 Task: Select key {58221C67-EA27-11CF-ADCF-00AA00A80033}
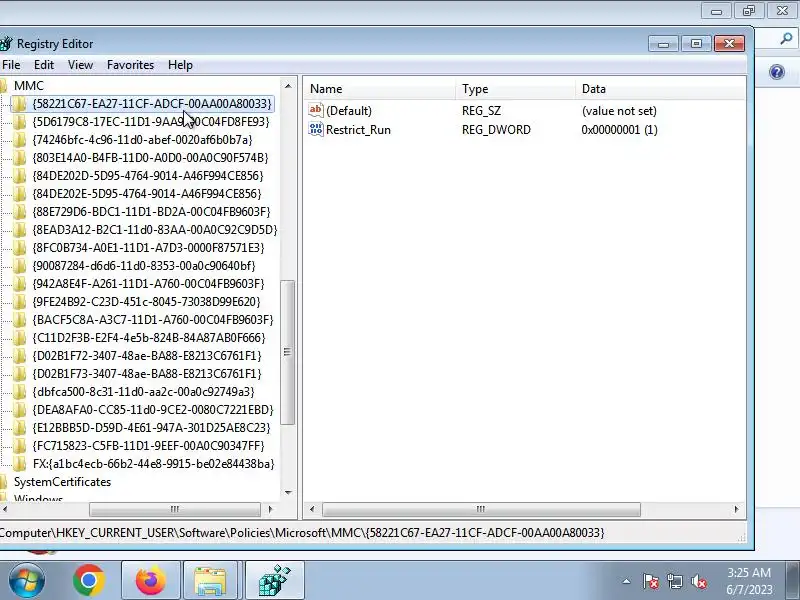[x=152, y=104]
